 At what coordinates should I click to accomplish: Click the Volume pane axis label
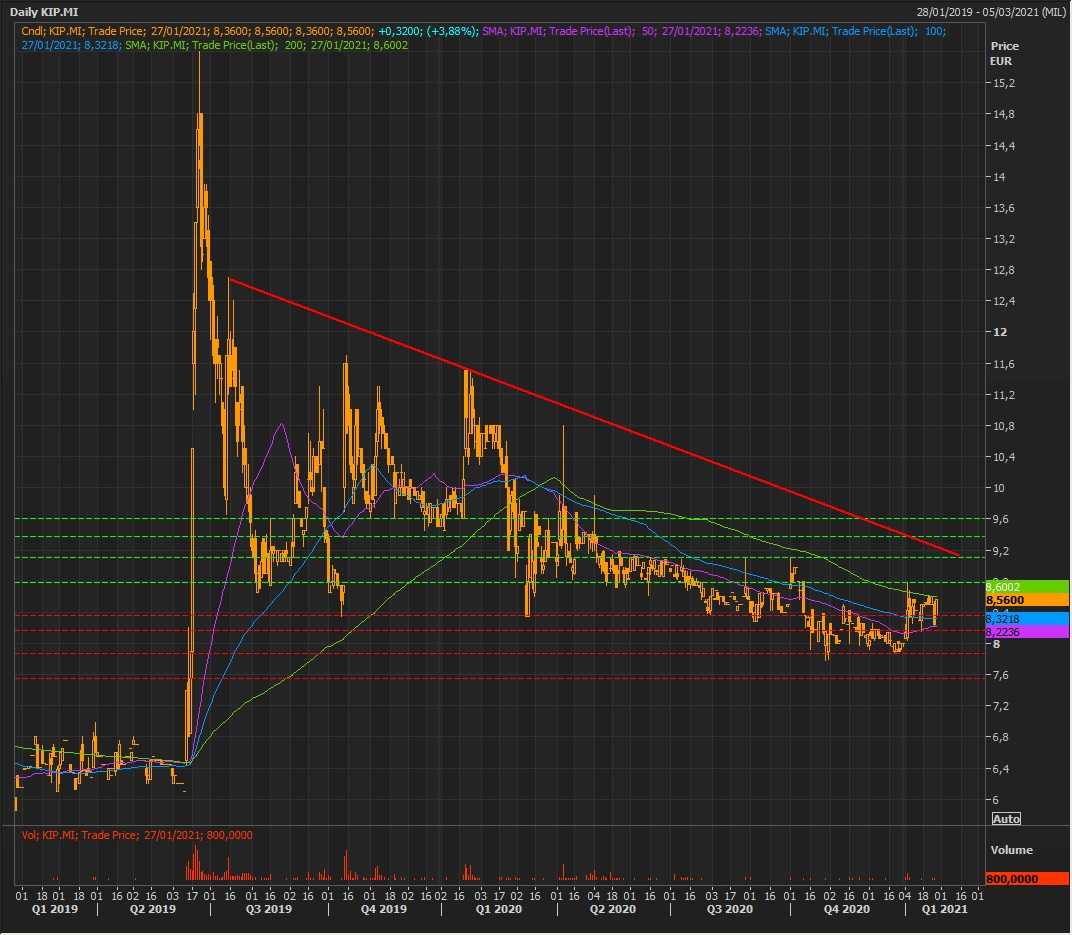tap(1010, 850)
